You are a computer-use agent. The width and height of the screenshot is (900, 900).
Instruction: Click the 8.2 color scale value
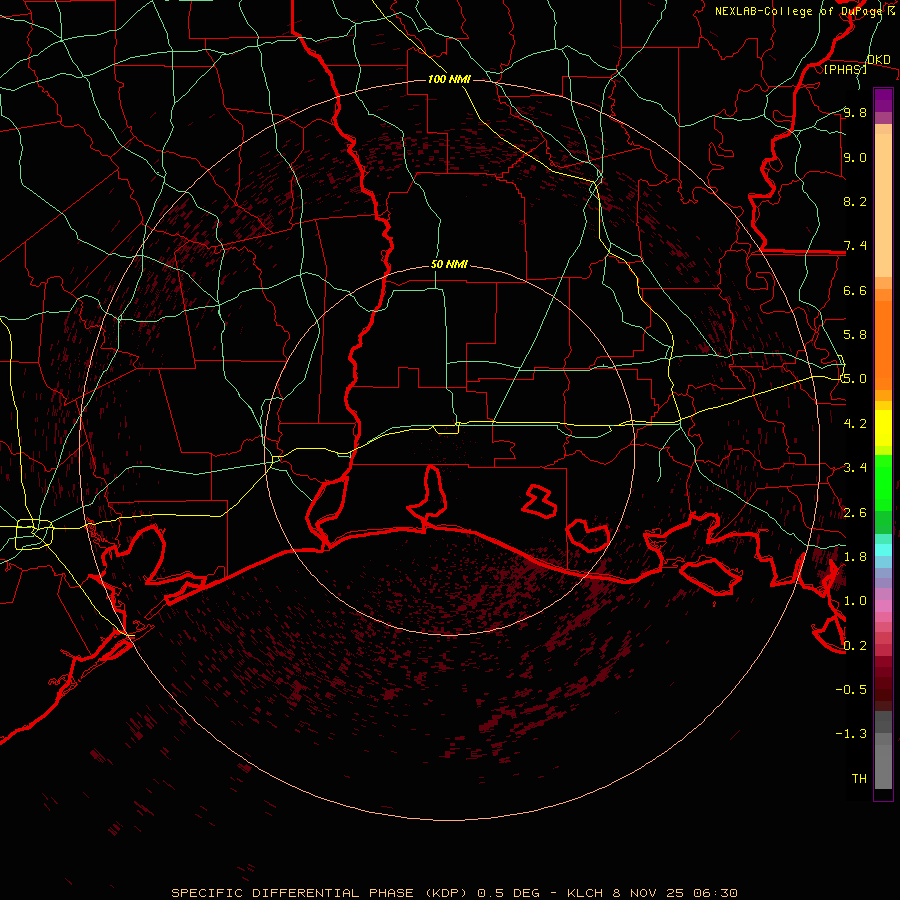[x=855, y=201]
